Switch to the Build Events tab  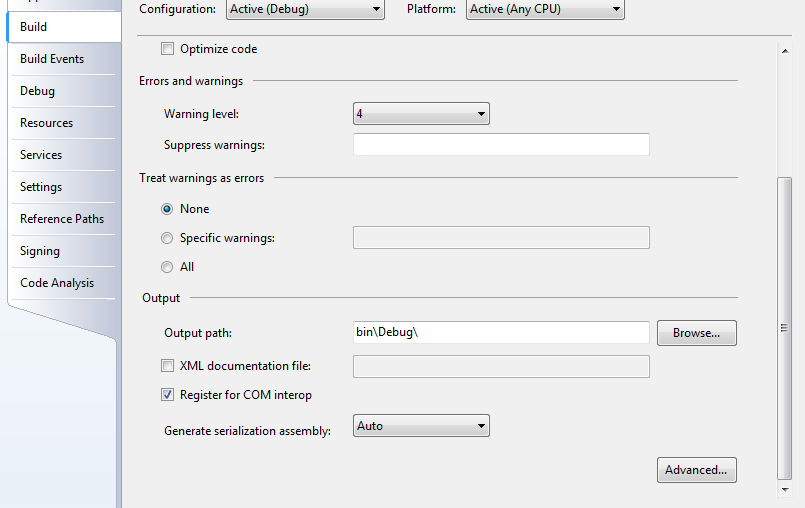(65, 59)
